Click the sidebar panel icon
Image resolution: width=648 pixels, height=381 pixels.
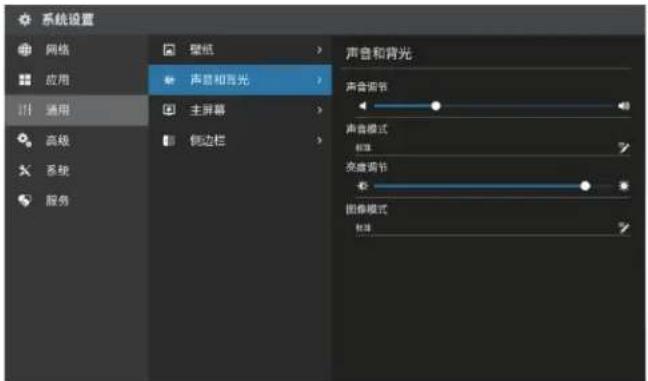click(169, 140)
